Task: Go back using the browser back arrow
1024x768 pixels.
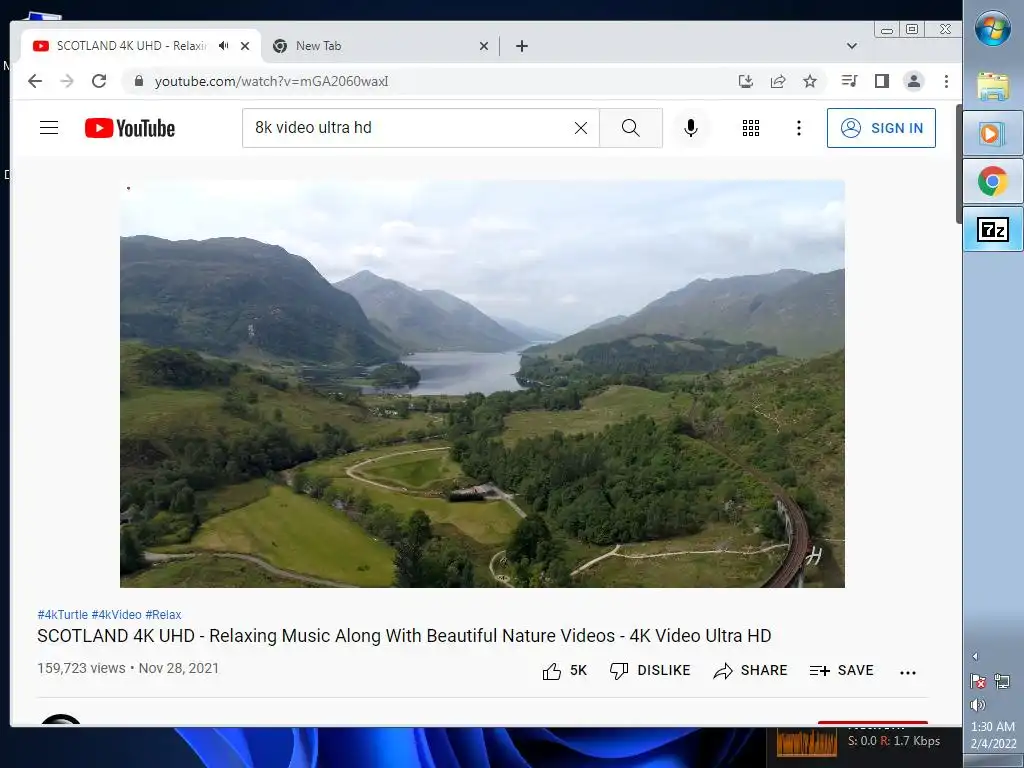Action: [35, 81]
